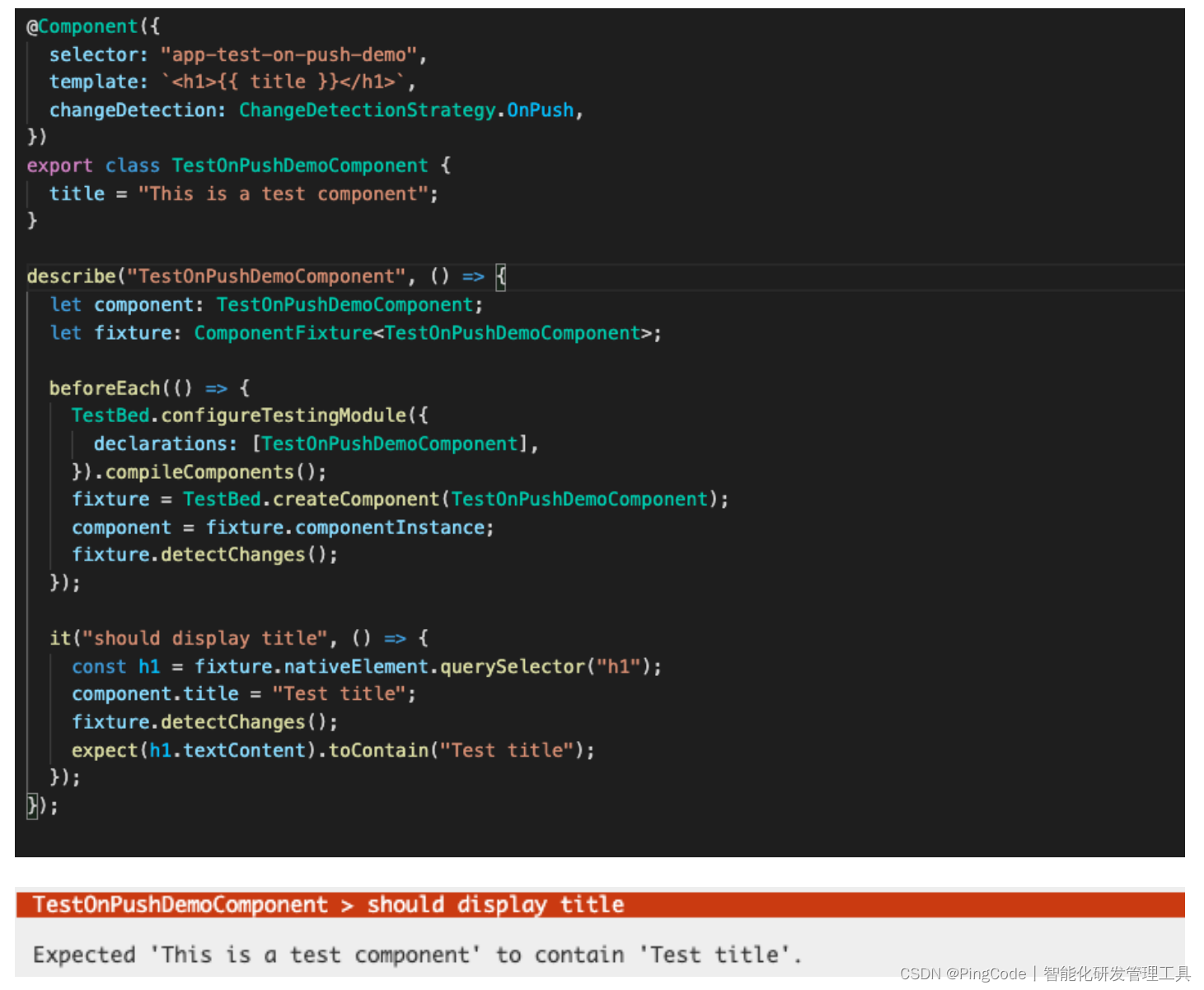Click the expect(h1.textContent).toContain line
Image resolution: width=1204 pixels, height=990 pixels.
[x=333, y=750]
